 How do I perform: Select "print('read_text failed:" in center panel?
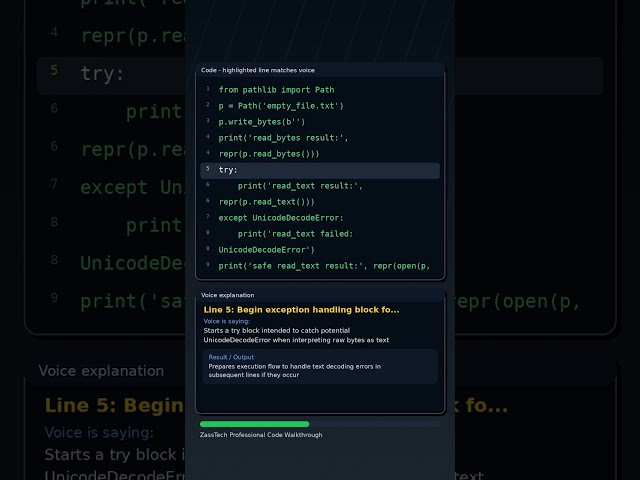[295, 234]
